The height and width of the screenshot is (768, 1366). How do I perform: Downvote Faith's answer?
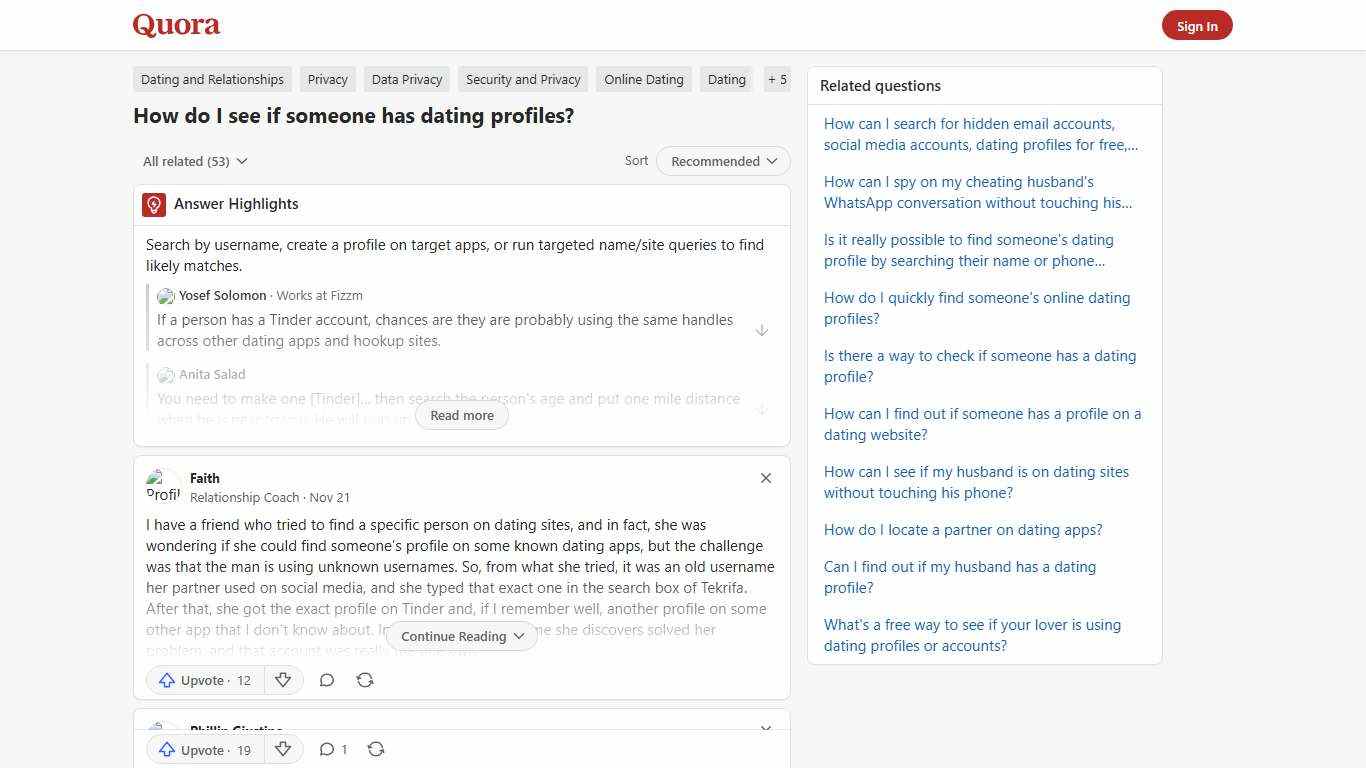coord(283,680)
